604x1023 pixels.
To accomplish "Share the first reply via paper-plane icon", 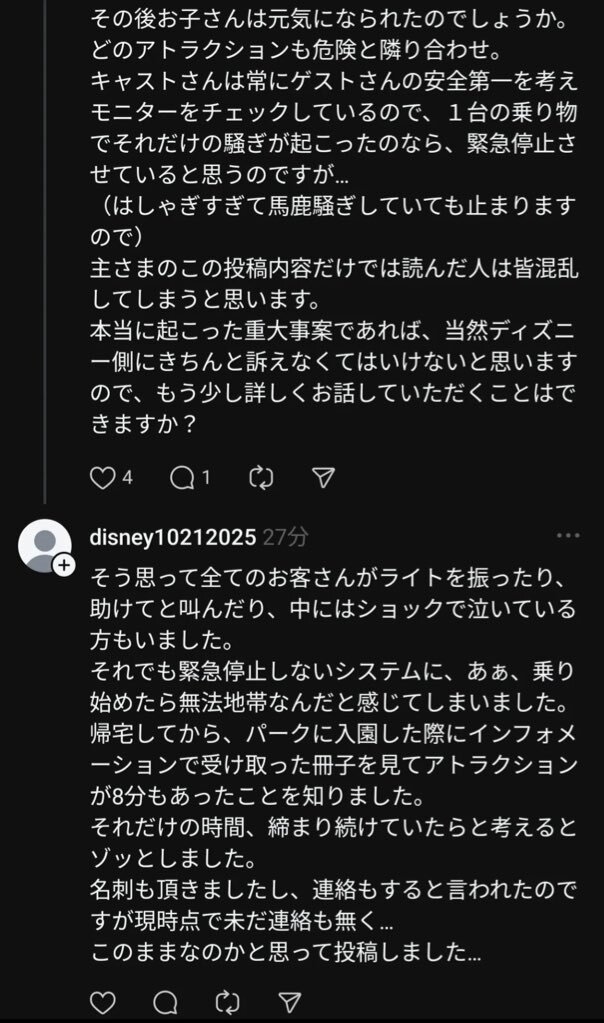I will pos(324,478).
